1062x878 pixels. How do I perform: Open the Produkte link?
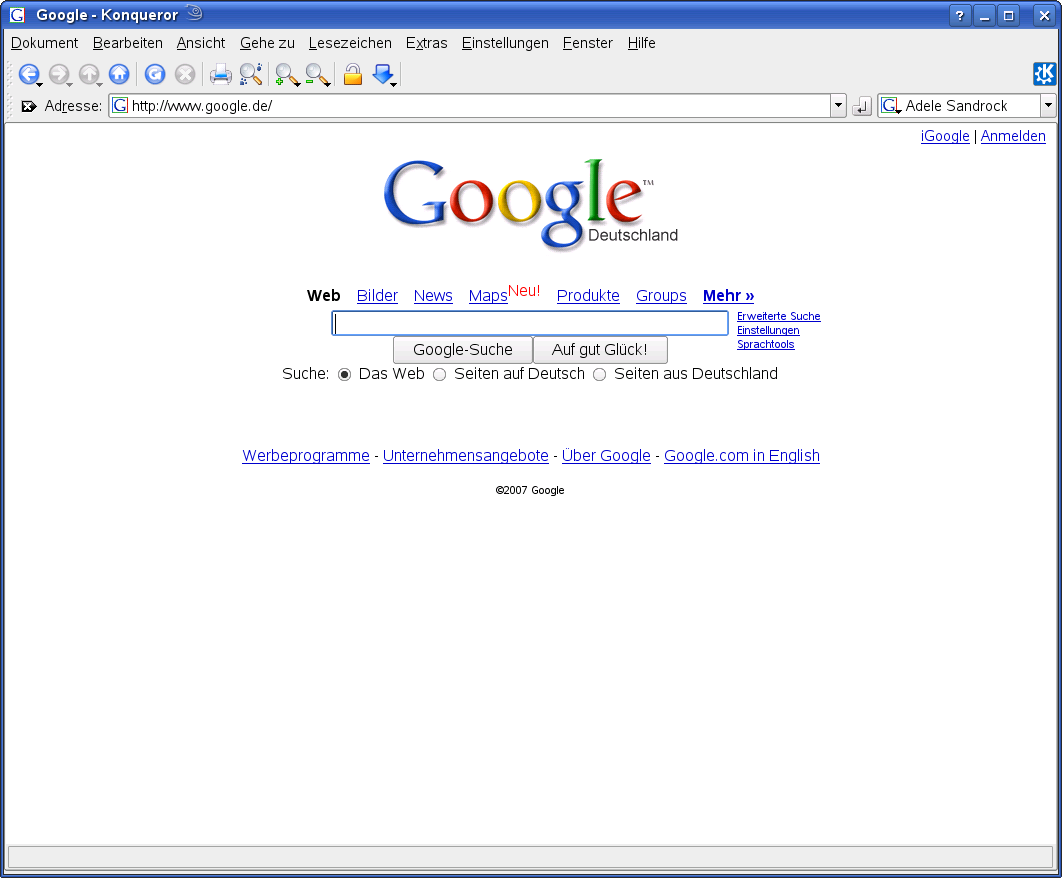coord(588,296)
